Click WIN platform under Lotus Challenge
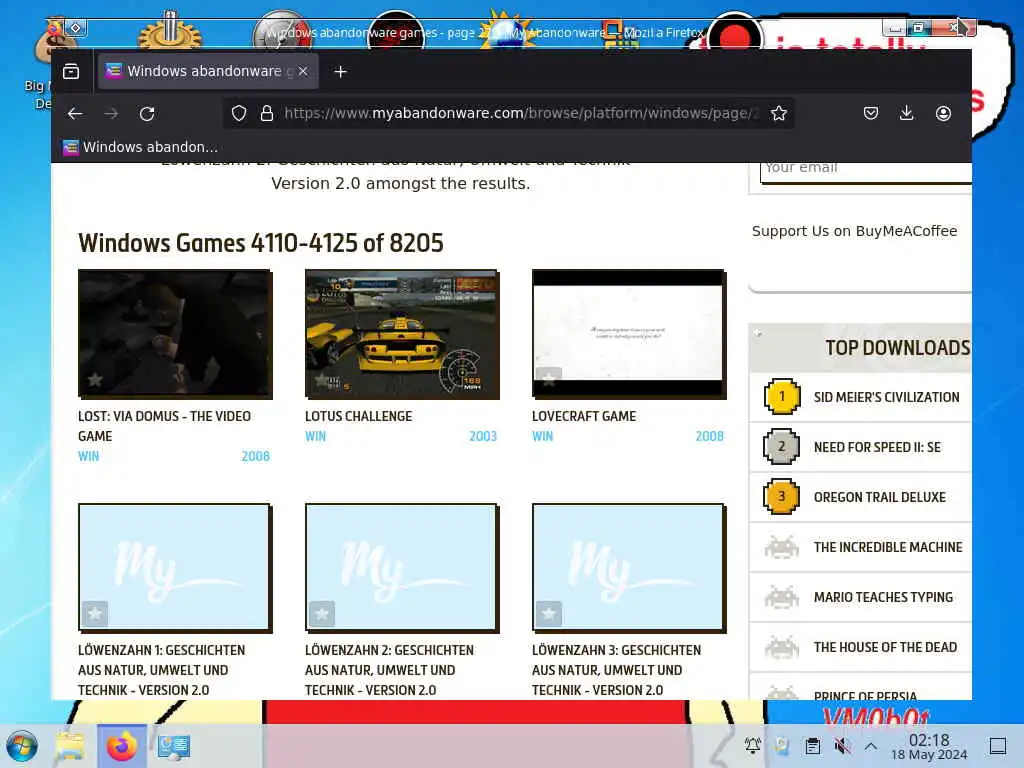The height and width of the screenshot is (768, 1024). [315, 436]
